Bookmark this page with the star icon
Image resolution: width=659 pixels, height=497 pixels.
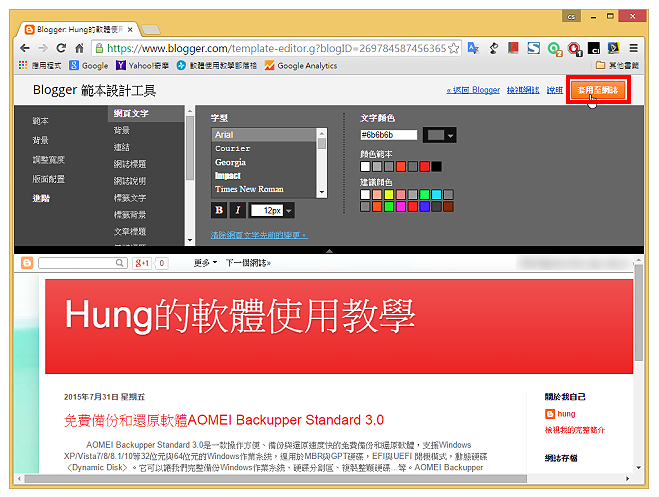[x=453, y=48]
